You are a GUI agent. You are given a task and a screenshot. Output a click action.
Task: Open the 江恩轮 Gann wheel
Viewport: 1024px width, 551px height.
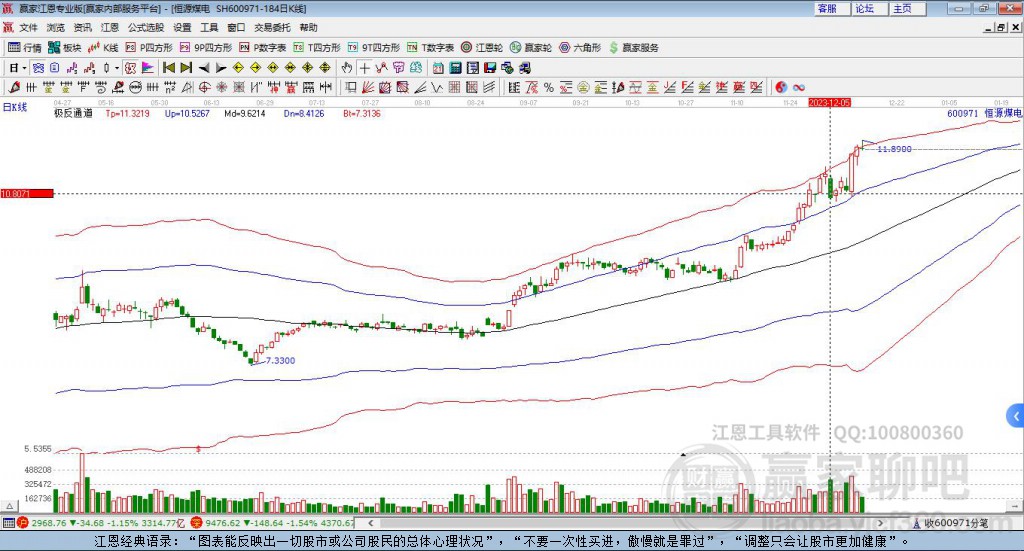(482, 48)
